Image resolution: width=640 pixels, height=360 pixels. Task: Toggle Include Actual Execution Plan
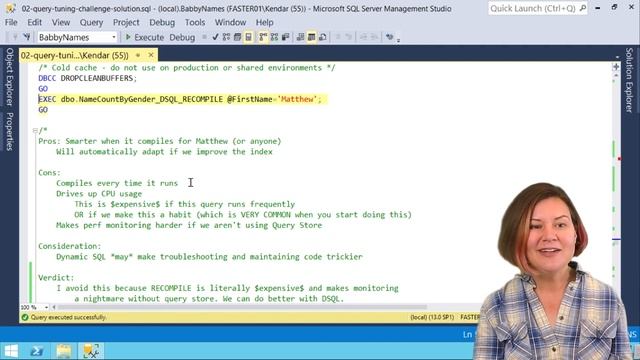point(263,37)
